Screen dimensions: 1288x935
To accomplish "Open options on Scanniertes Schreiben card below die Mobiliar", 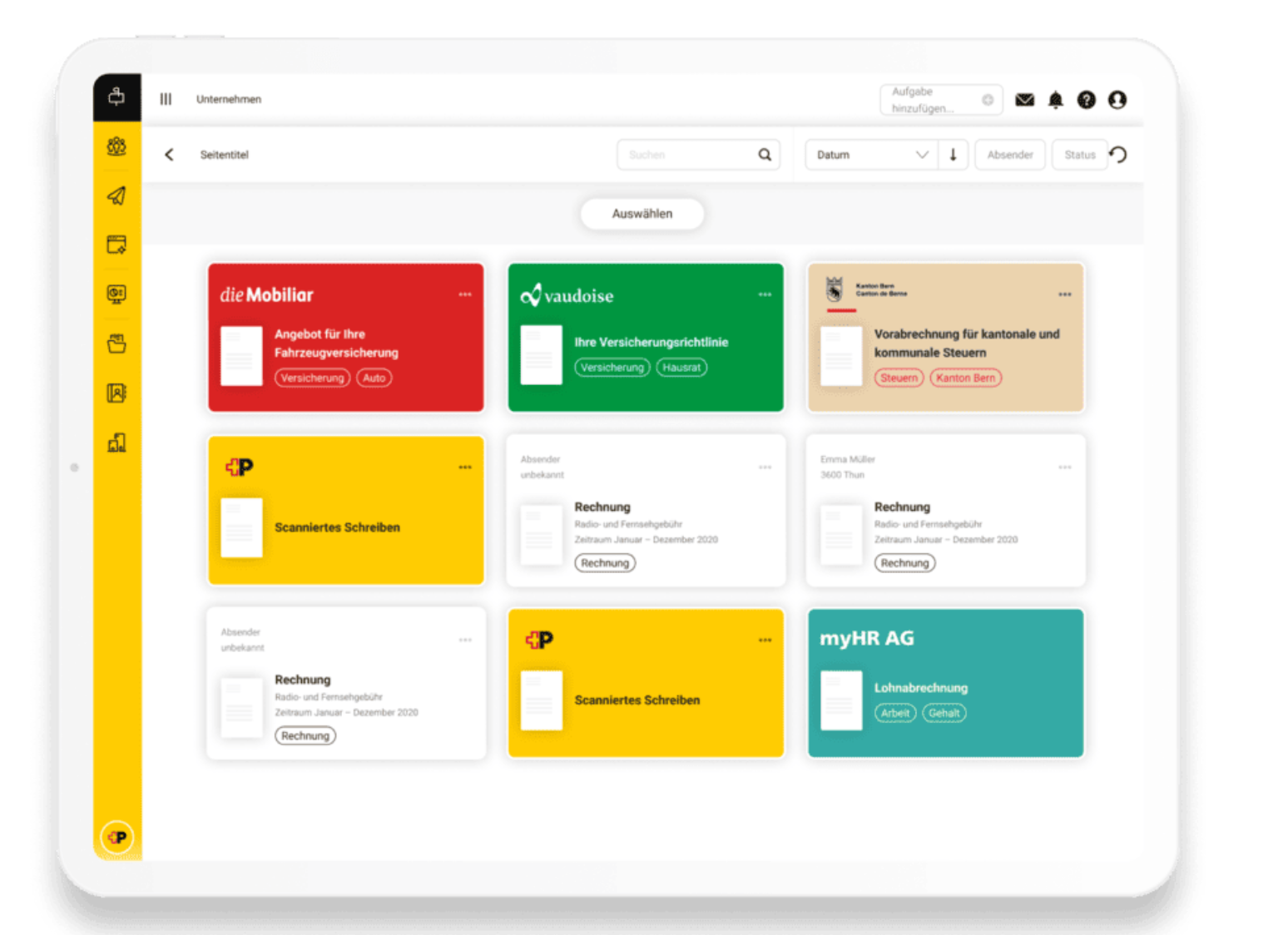I will [465, 467].
